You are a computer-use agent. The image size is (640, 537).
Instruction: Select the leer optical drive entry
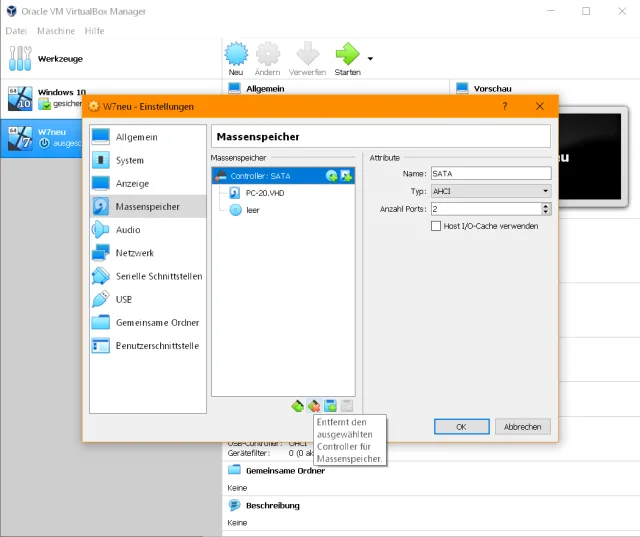point(252,210)
